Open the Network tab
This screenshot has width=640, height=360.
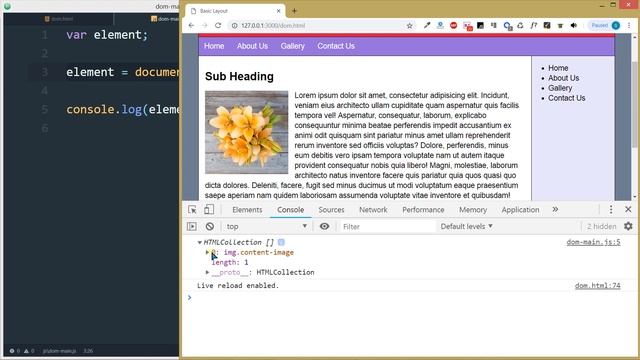373,210
